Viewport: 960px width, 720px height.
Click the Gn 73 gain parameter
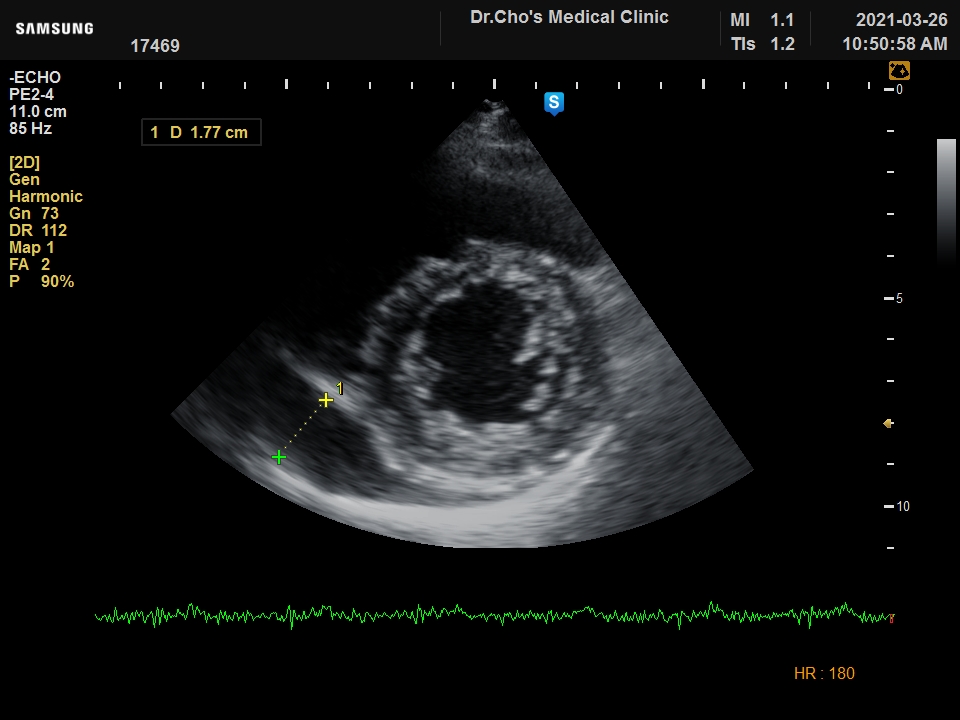click(34, 214)
